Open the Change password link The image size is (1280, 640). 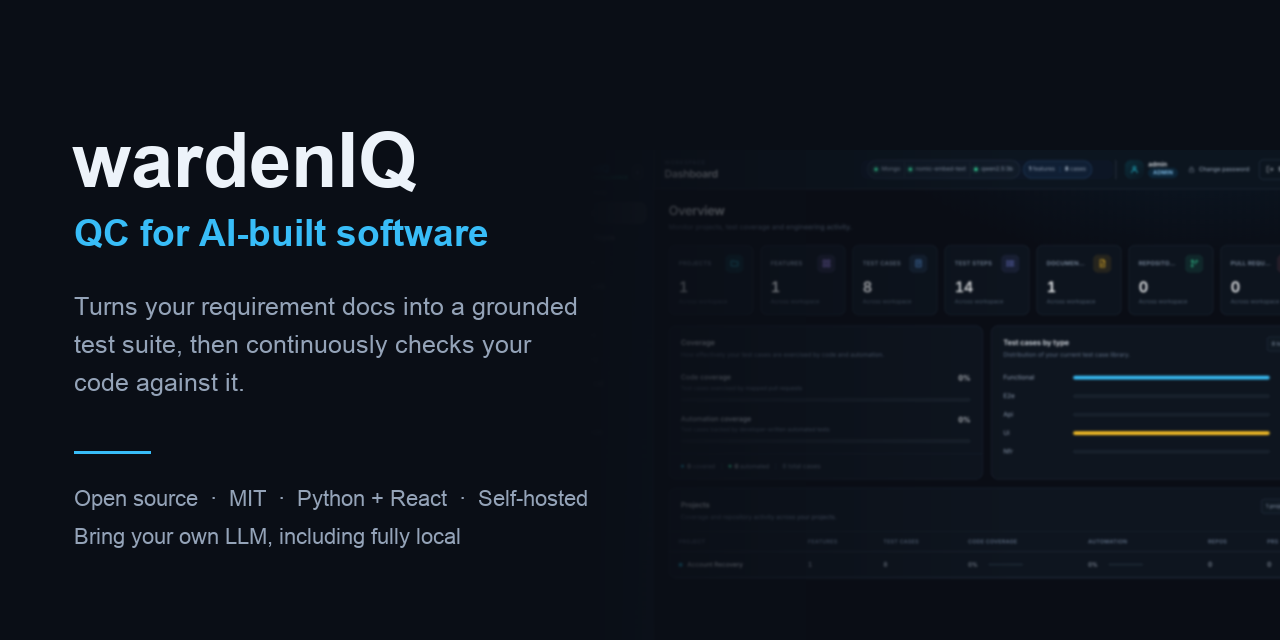pyautogui.click(x=1224, y=169)
